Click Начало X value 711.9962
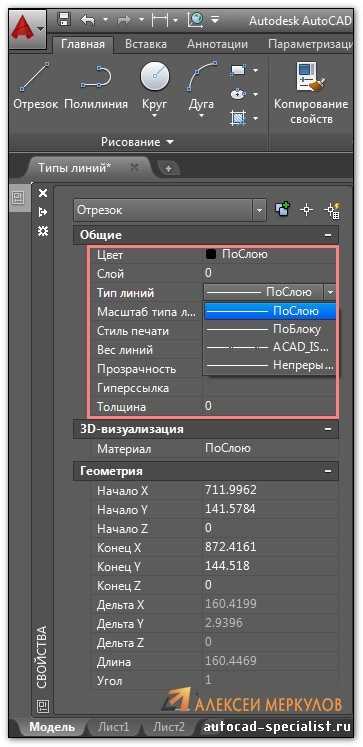This screenshot has height=747, width=363. point(231,490)
